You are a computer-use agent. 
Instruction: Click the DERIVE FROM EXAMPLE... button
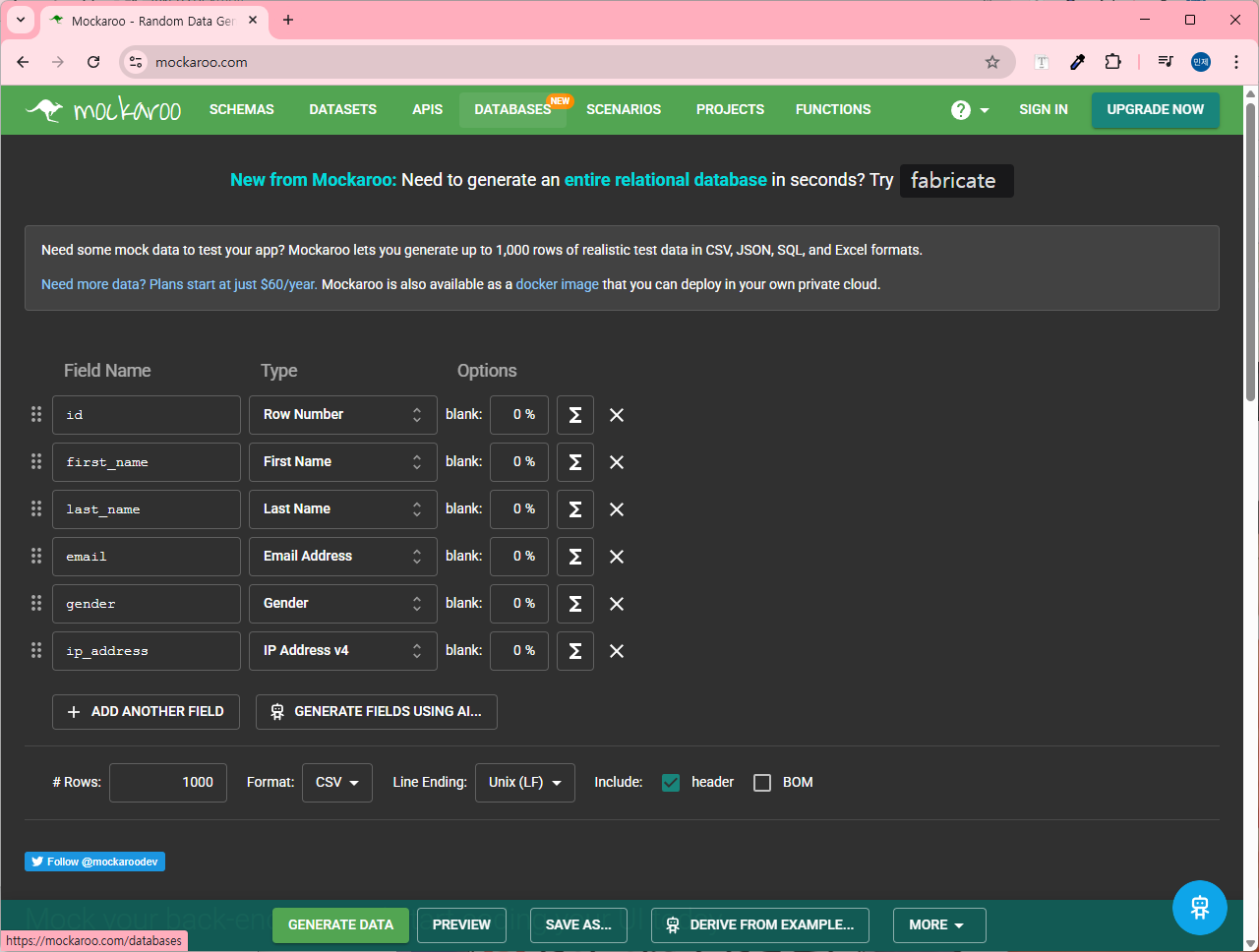760,925
